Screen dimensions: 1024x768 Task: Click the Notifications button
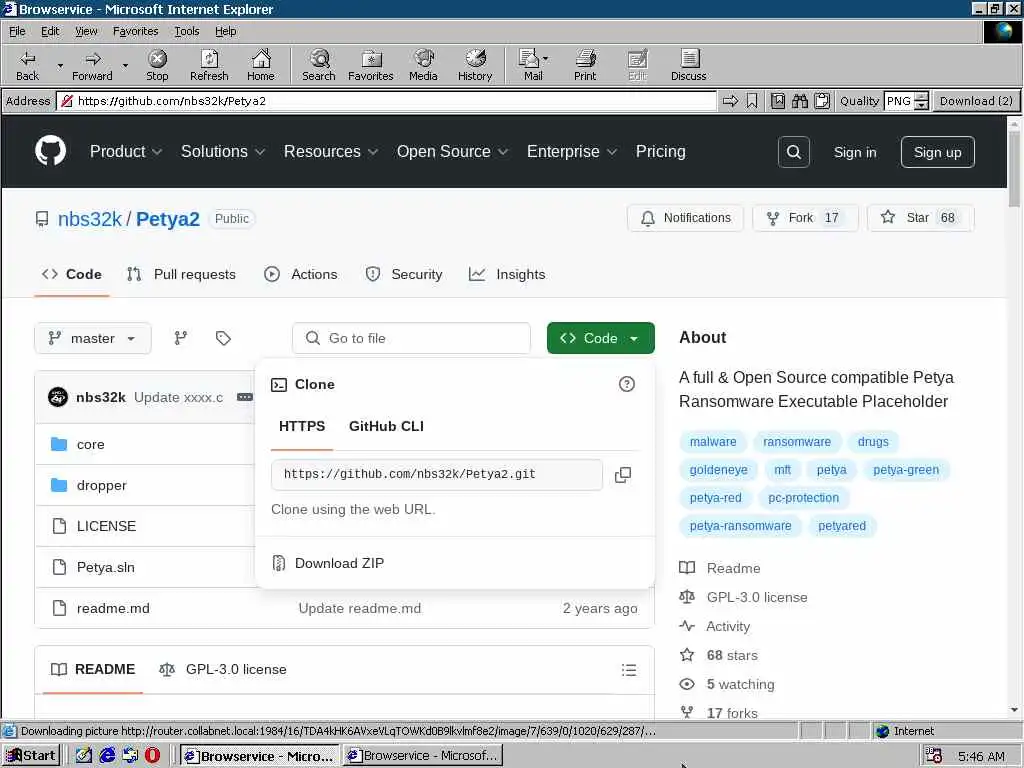pos(685,218)
